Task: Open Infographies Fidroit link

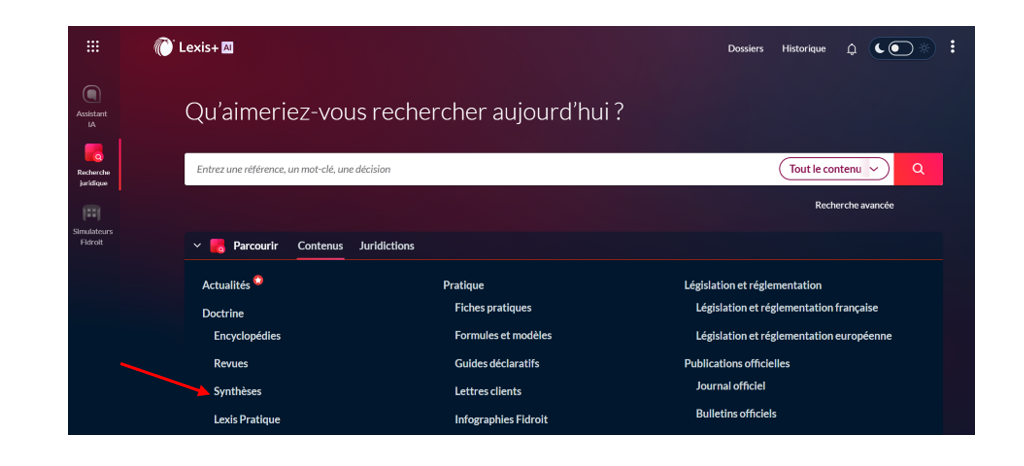Action: pos(502,420)
